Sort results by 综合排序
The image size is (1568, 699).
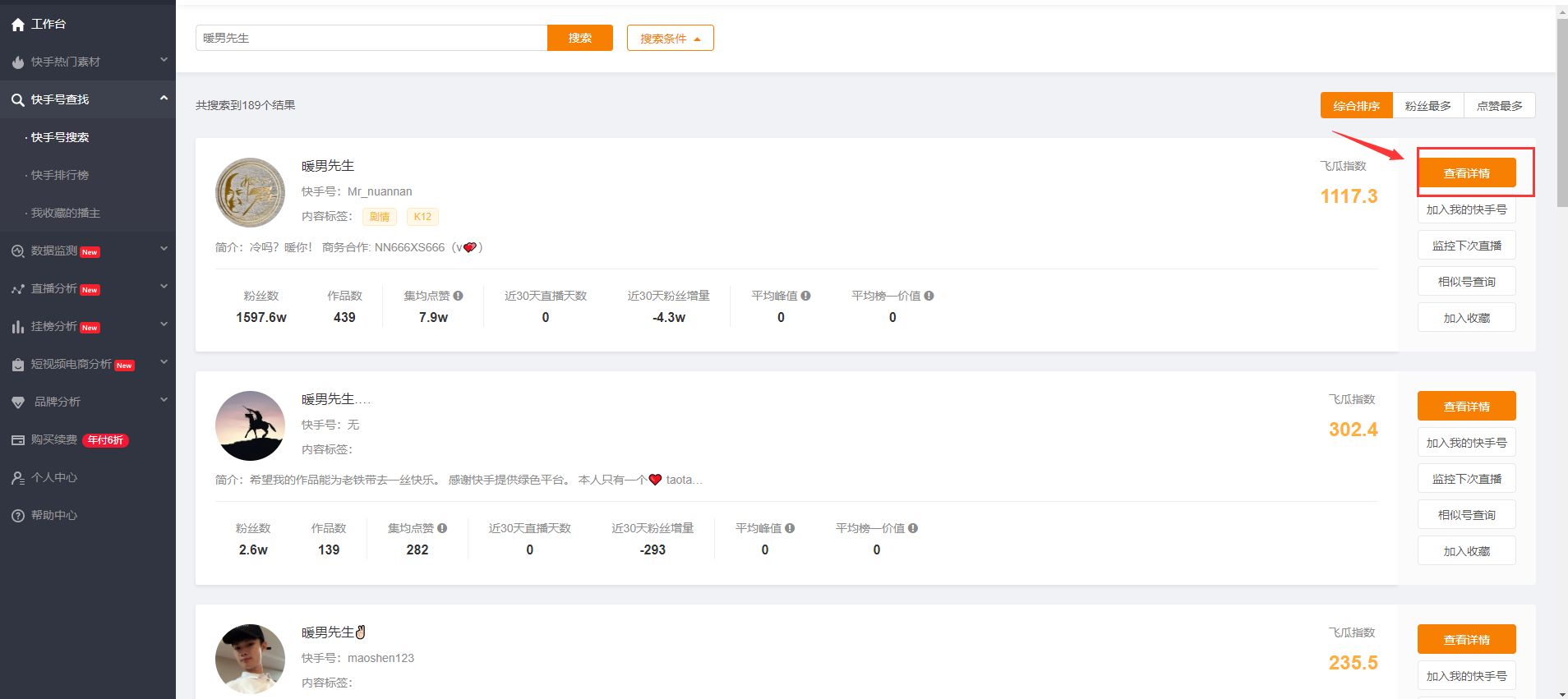point(1356,105)
